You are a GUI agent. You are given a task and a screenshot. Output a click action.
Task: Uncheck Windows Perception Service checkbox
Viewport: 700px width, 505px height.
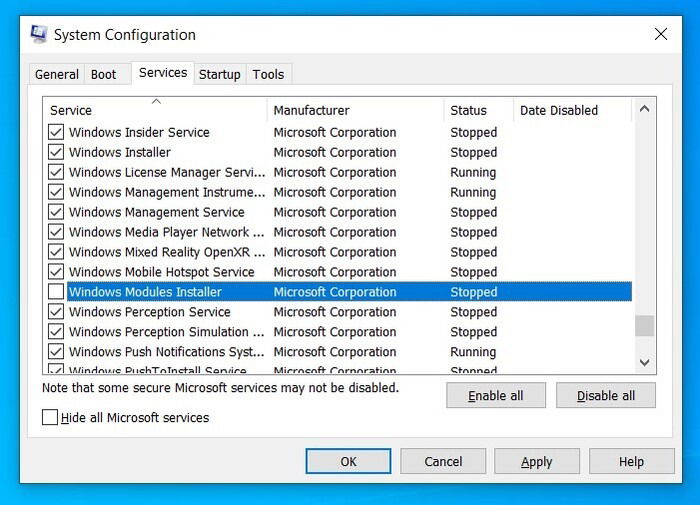[56, 312]
